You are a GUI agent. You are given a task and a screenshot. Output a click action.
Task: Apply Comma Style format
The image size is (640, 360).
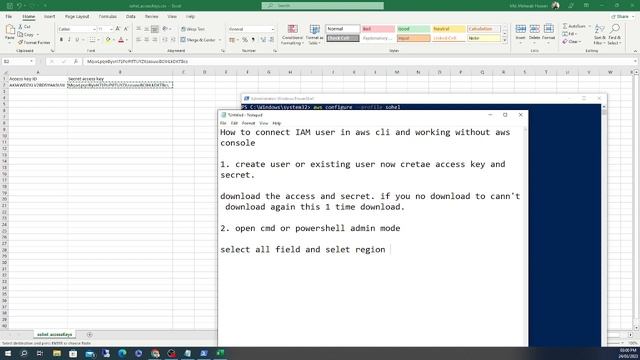tap(253, 40)
